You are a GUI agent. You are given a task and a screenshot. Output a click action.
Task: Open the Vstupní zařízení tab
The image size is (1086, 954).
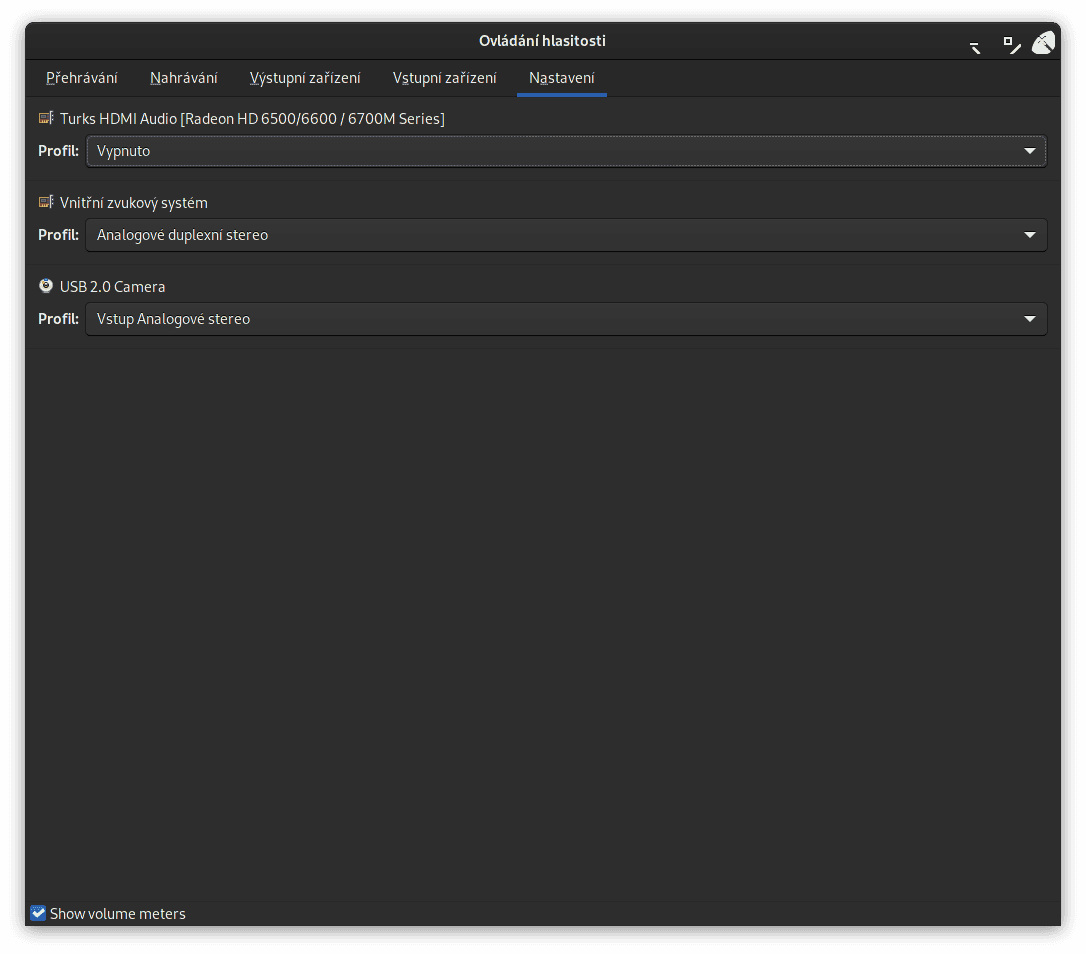click(444, 77)
